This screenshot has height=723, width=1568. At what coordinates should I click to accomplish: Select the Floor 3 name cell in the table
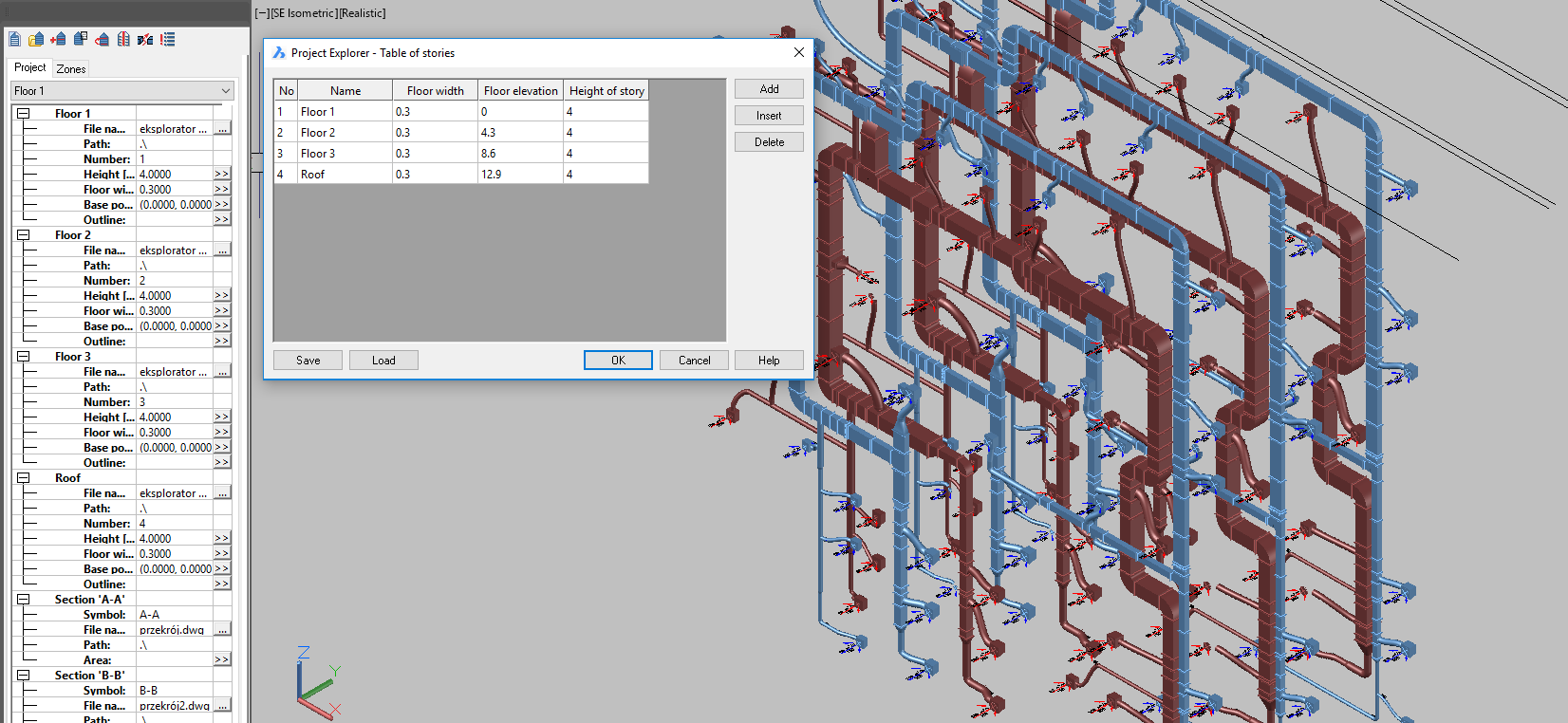345,154
